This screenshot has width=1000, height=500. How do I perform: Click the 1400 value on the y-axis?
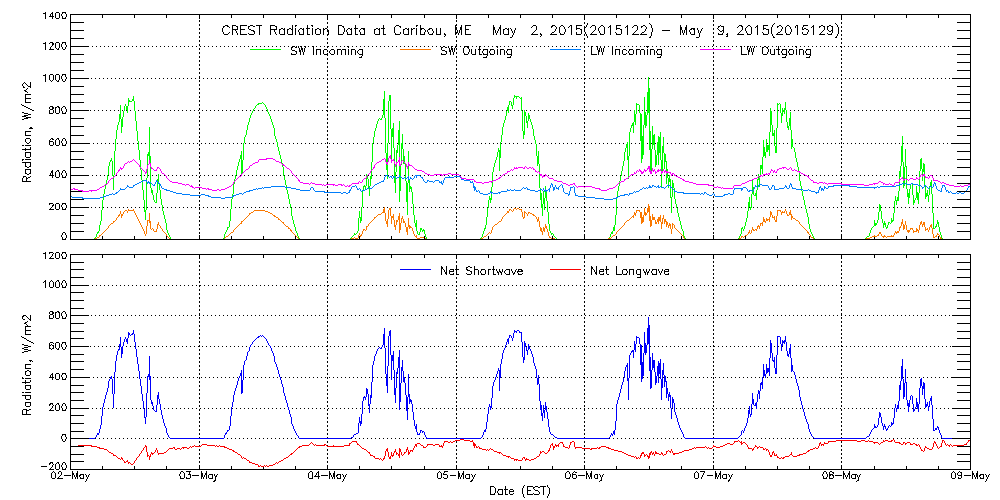(x=54, y=17)
